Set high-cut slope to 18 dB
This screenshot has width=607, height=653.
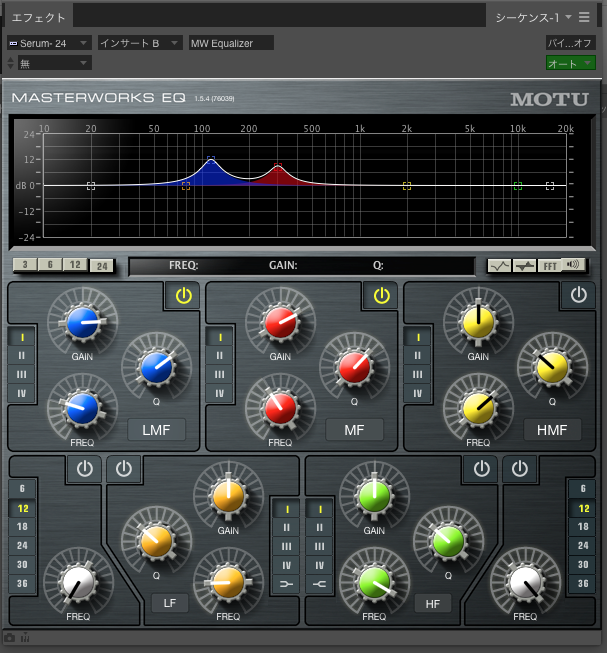583,526
